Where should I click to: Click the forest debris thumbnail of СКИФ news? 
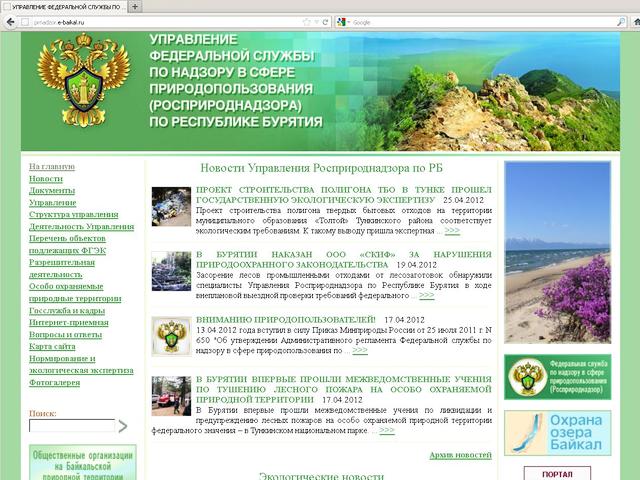coord(171,271)
